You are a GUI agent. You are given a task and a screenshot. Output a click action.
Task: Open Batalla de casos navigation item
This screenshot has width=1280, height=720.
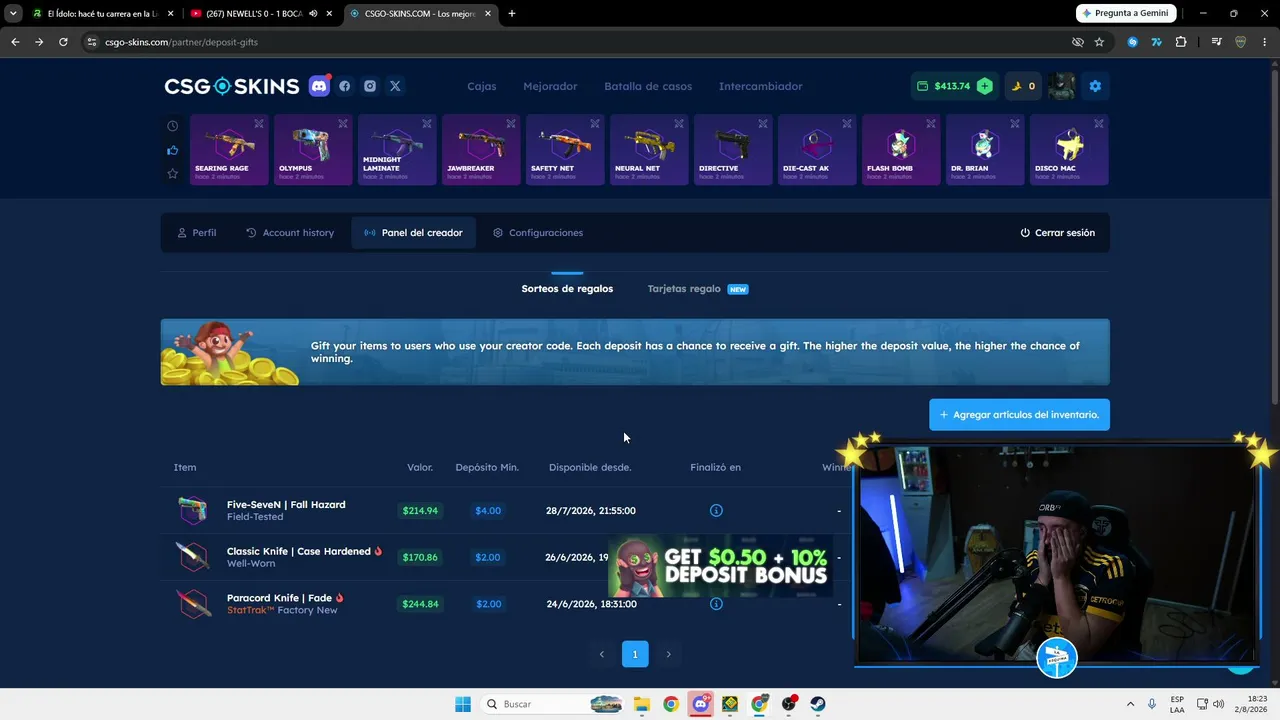648,86
